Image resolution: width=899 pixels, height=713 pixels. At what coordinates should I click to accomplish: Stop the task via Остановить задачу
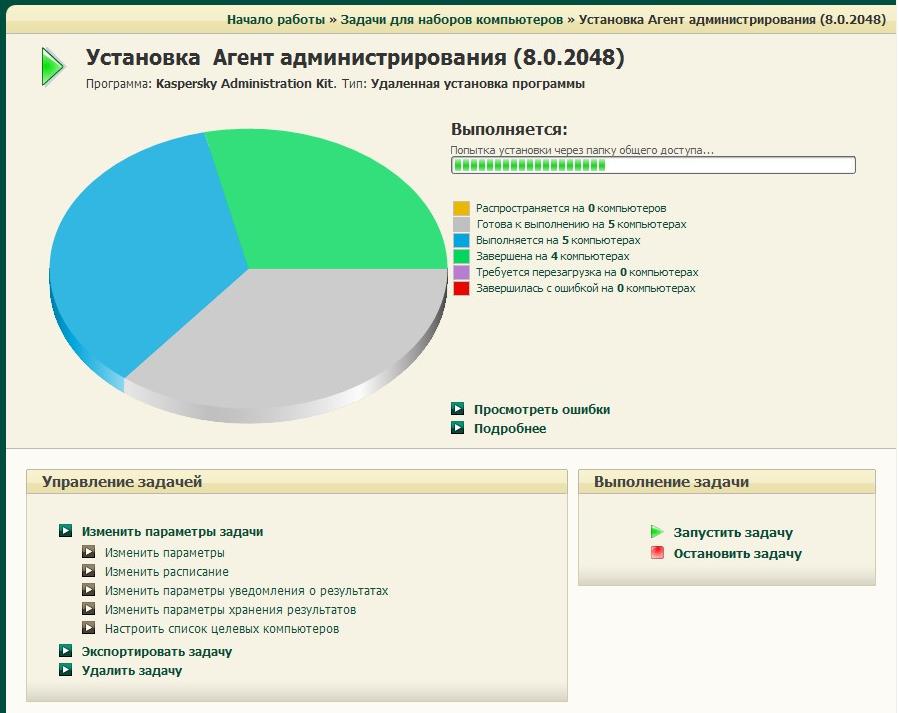[x=737, y=554]
